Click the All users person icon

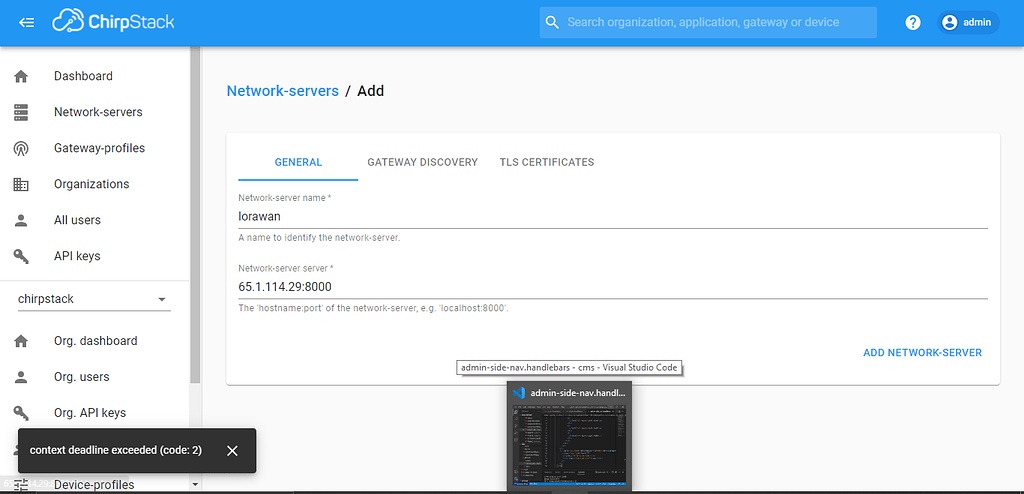tap(21, 220)
